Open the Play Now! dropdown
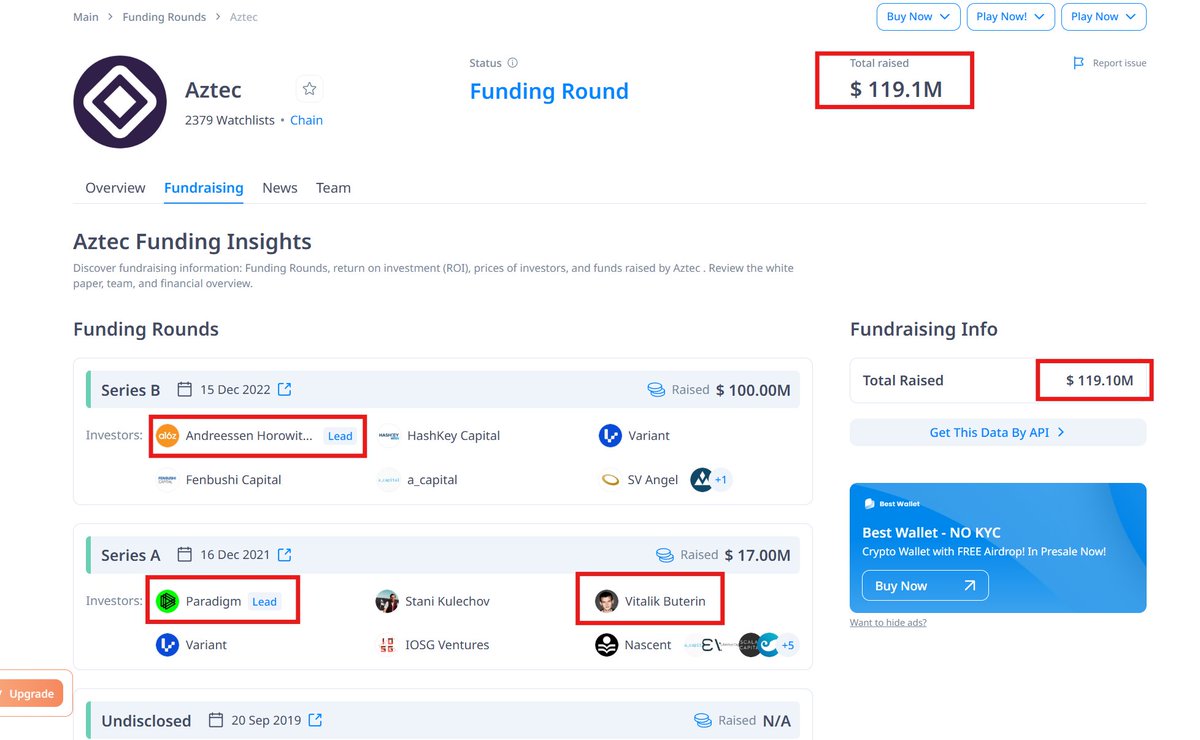This screenshot has height=740, width=1200. tap(1010, 17)
